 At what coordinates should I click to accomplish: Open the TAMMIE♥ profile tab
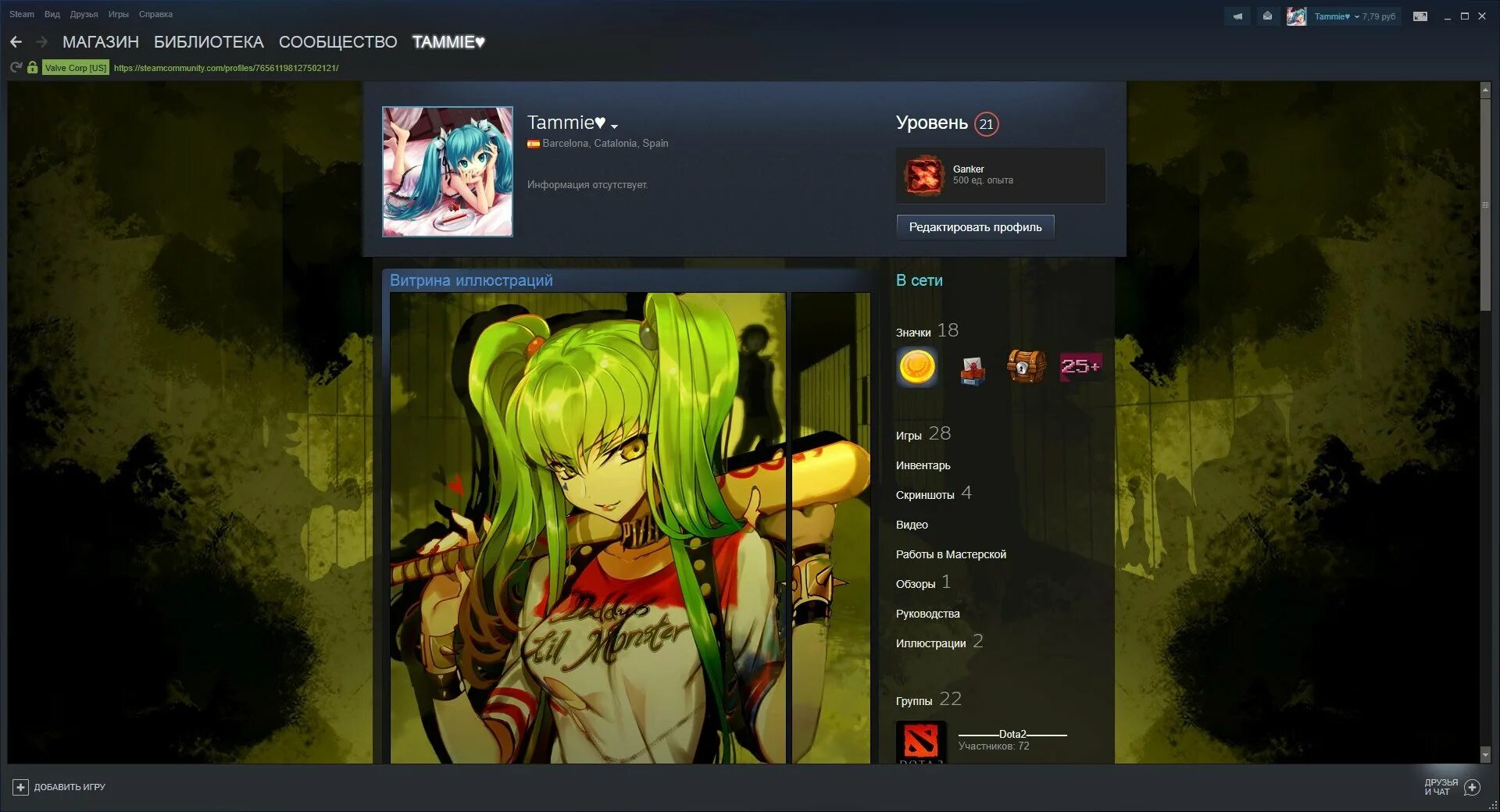[448, 42]
